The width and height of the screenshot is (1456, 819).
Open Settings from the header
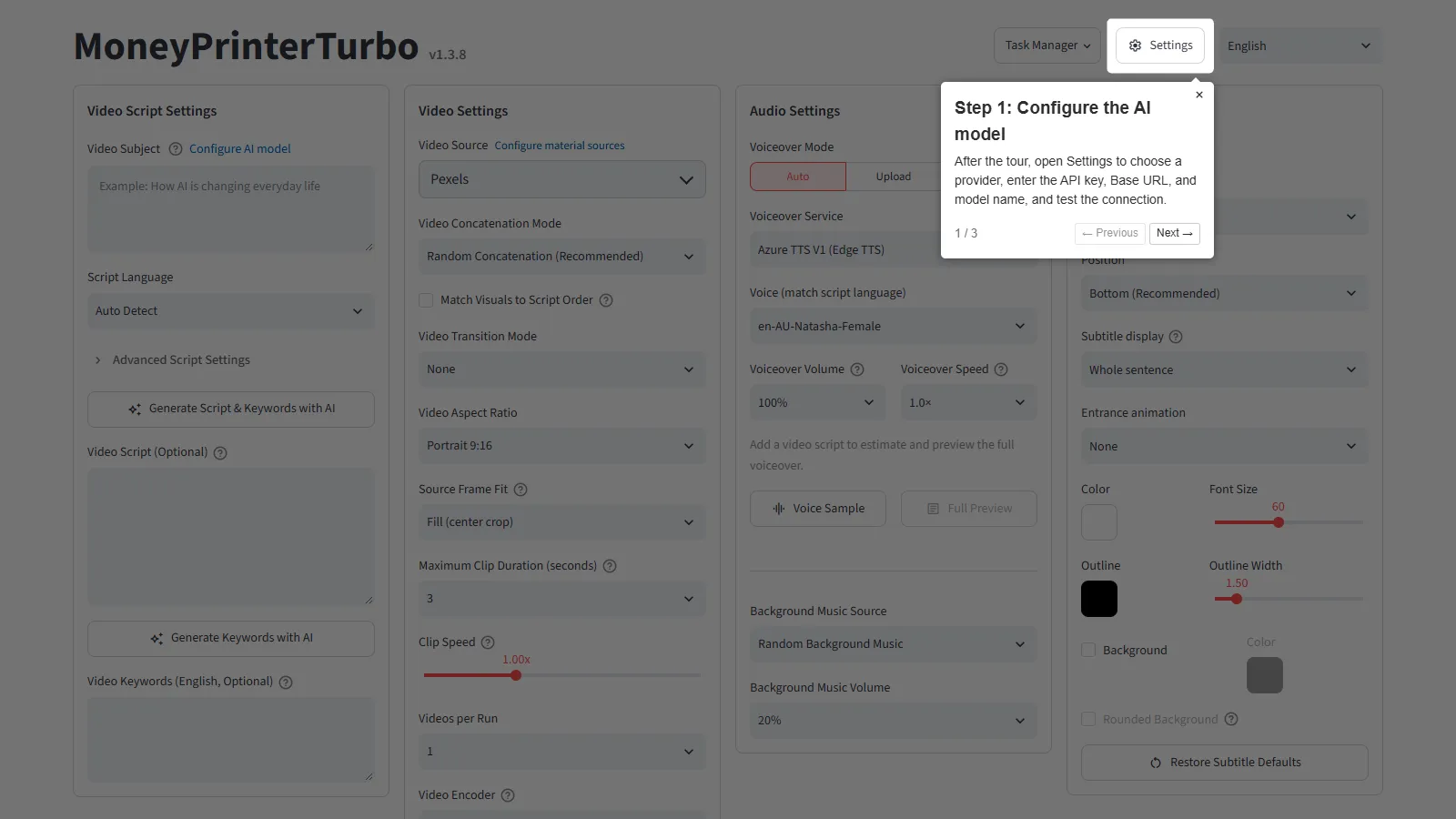(1160, 45)
